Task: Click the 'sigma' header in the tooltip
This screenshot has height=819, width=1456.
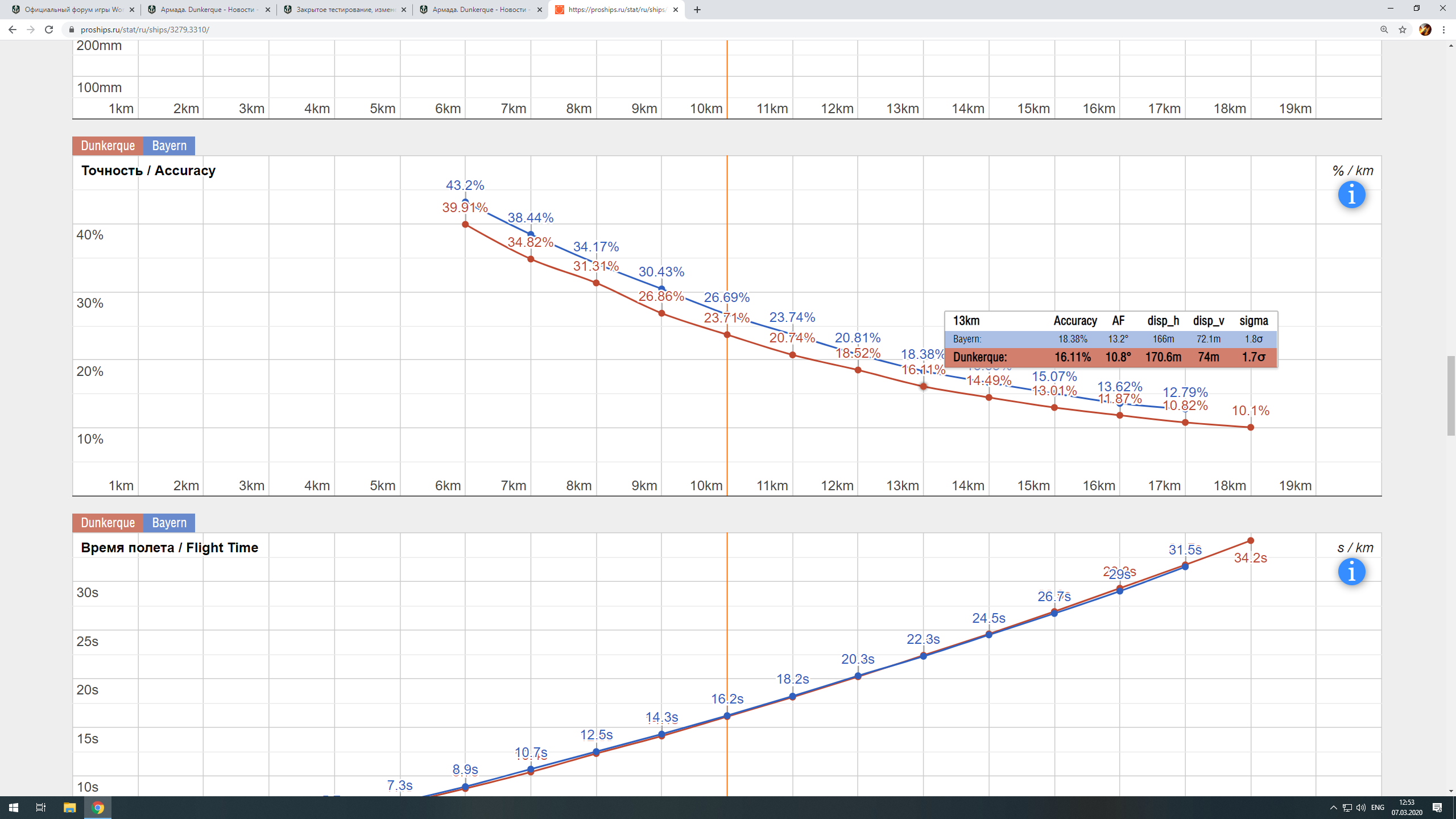Action: point(1254,321)
